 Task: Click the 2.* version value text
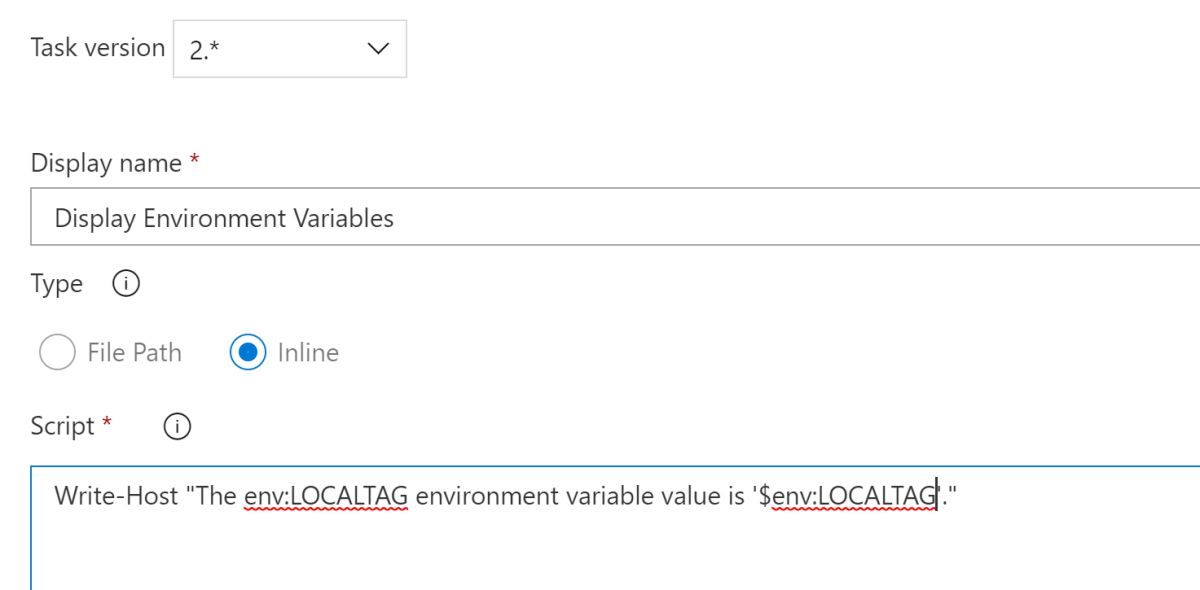(204, 49)
